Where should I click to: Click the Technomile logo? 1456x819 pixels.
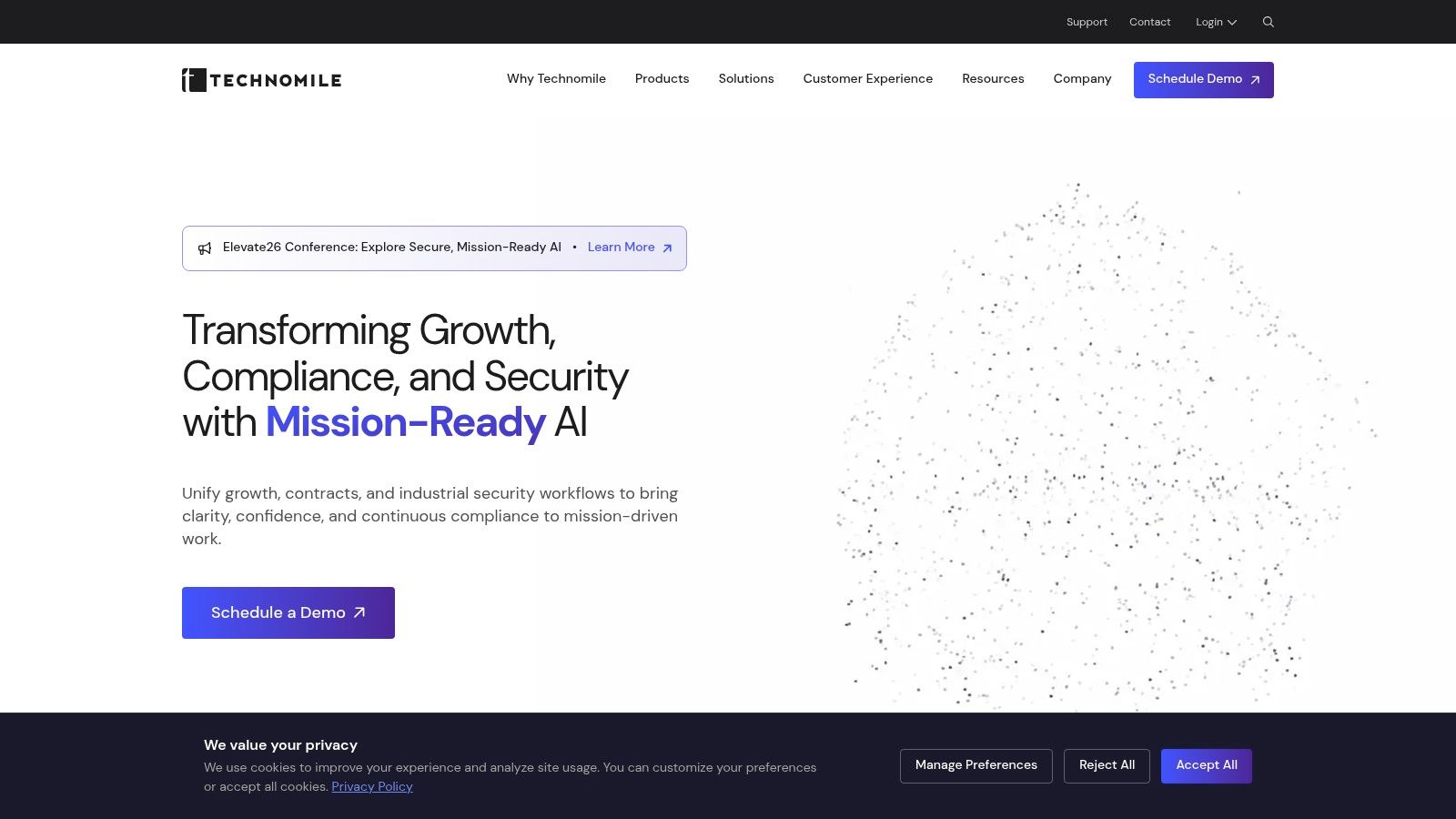(x=261, y=80)
